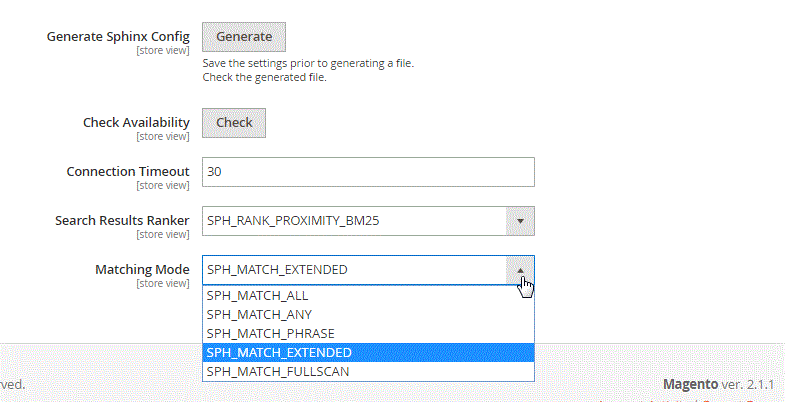Click the "Save the settings prior" note
The image size is (785, 402).
308,63
